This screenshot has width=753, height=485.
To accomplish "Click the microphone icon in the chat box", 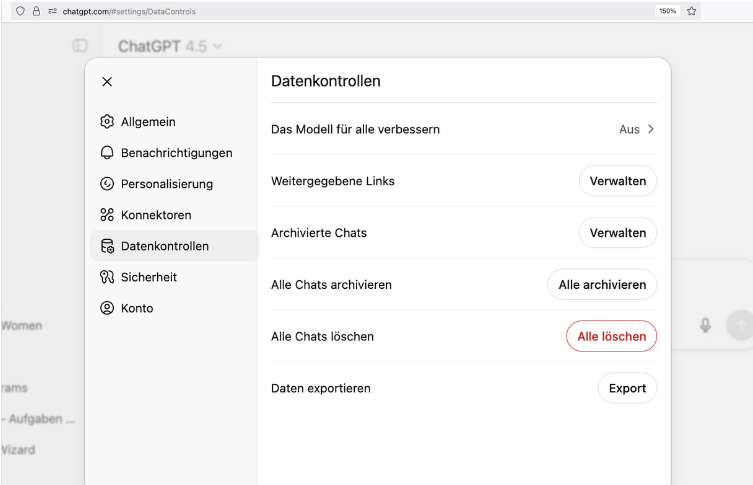I will (x=705, y=325).
